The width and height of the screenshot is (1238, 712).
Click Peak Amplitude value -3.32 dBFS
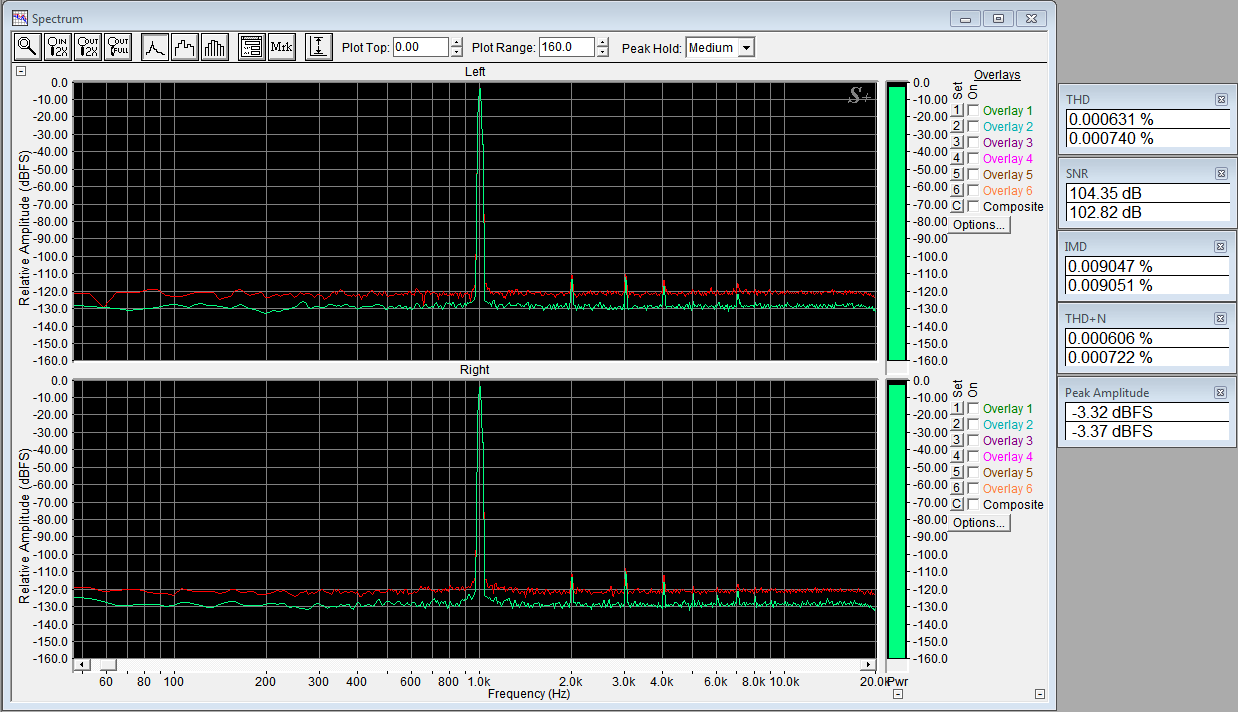[x=1147, y=412]
